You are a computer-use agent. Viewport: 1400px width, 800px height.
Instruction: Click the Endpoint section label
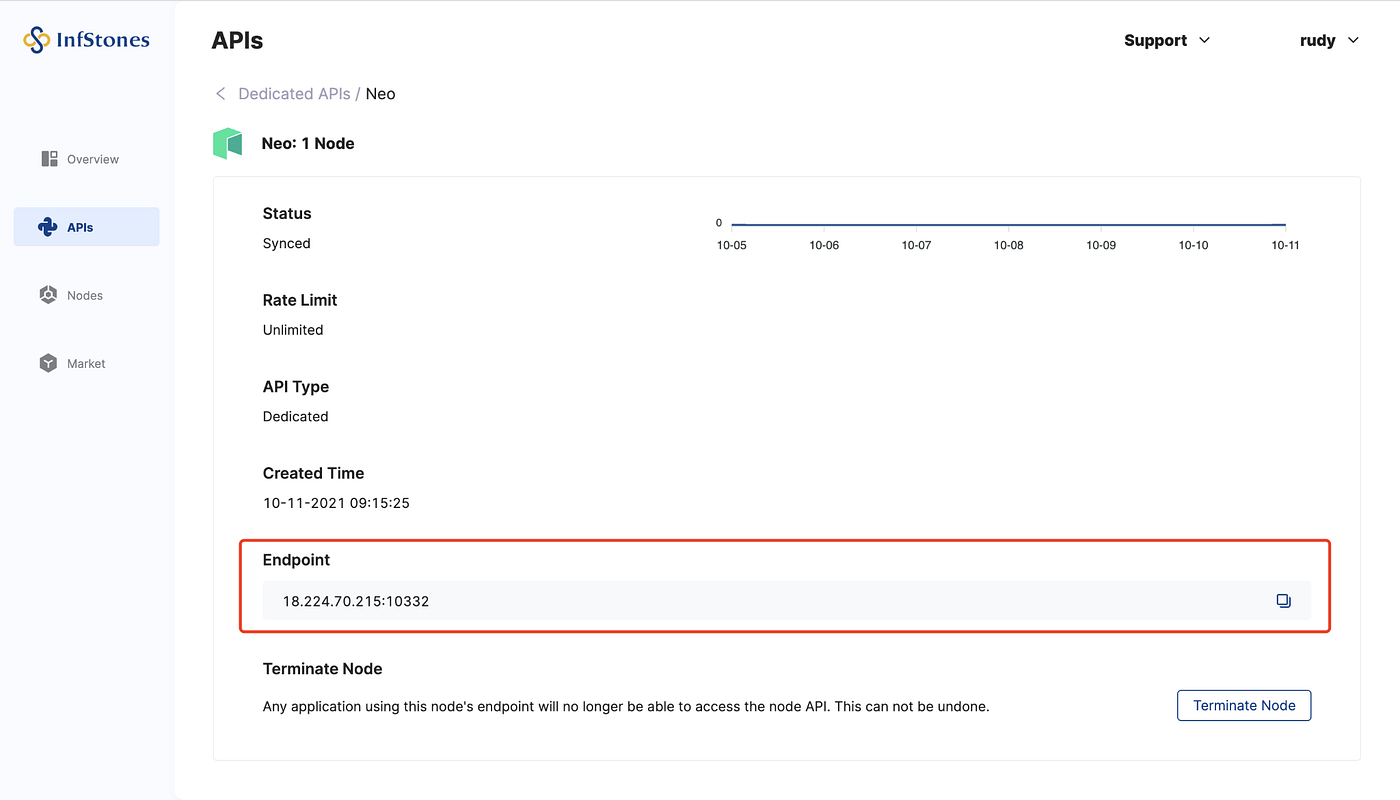(296, 560)
